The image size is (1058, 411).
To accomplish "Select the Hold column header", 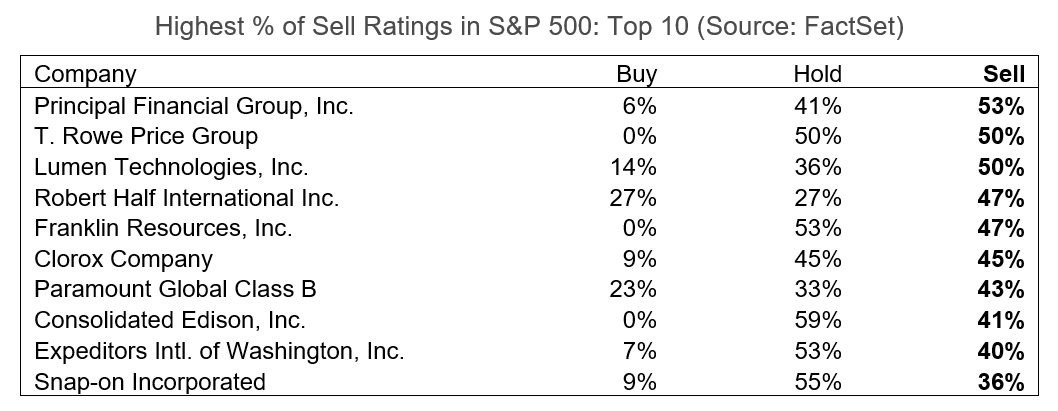I will 817,74.
